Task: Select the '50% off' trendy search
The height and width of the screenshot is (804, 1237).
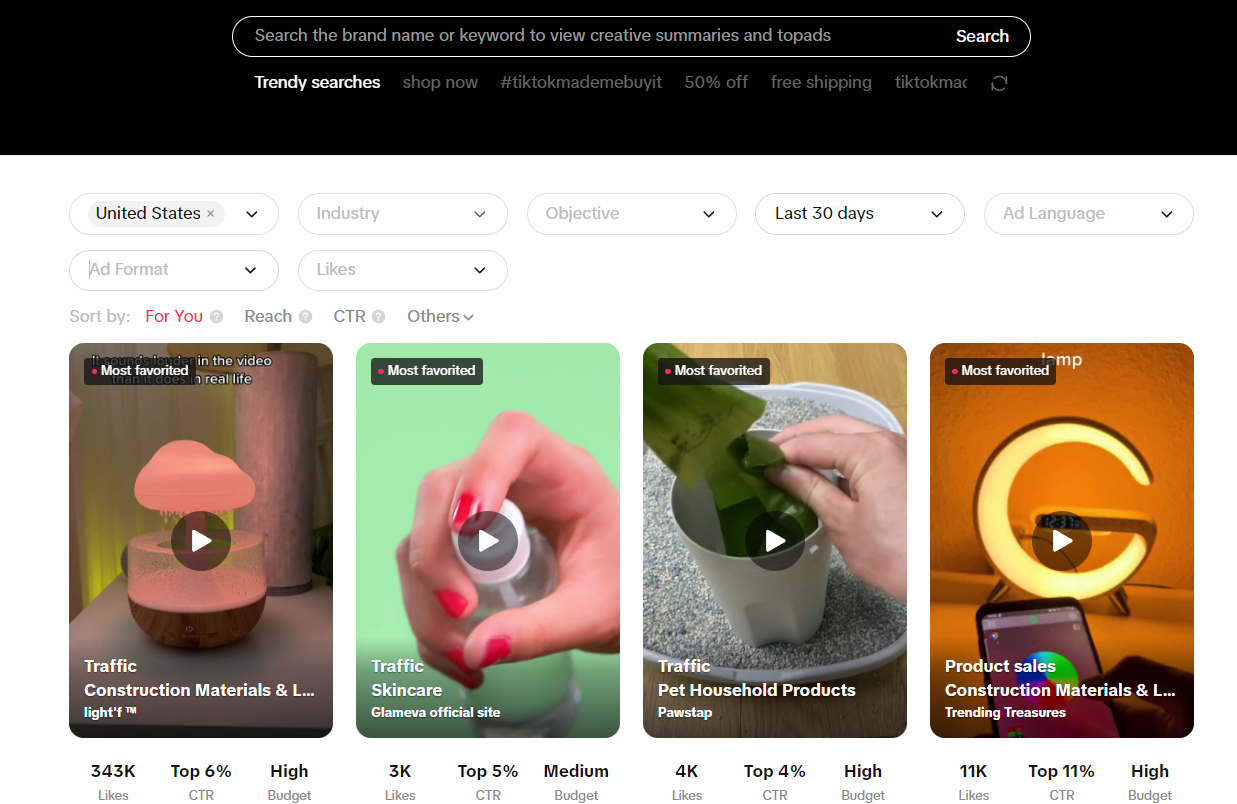Action: pos(716,83)
